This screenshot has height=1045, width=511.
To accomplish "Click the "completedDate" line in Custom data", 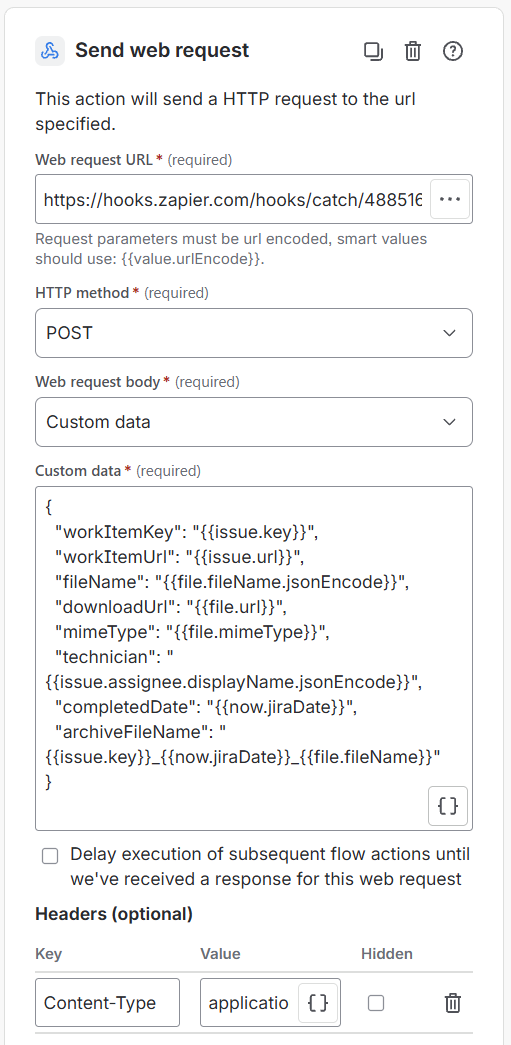I will click(x=207, y=707).
